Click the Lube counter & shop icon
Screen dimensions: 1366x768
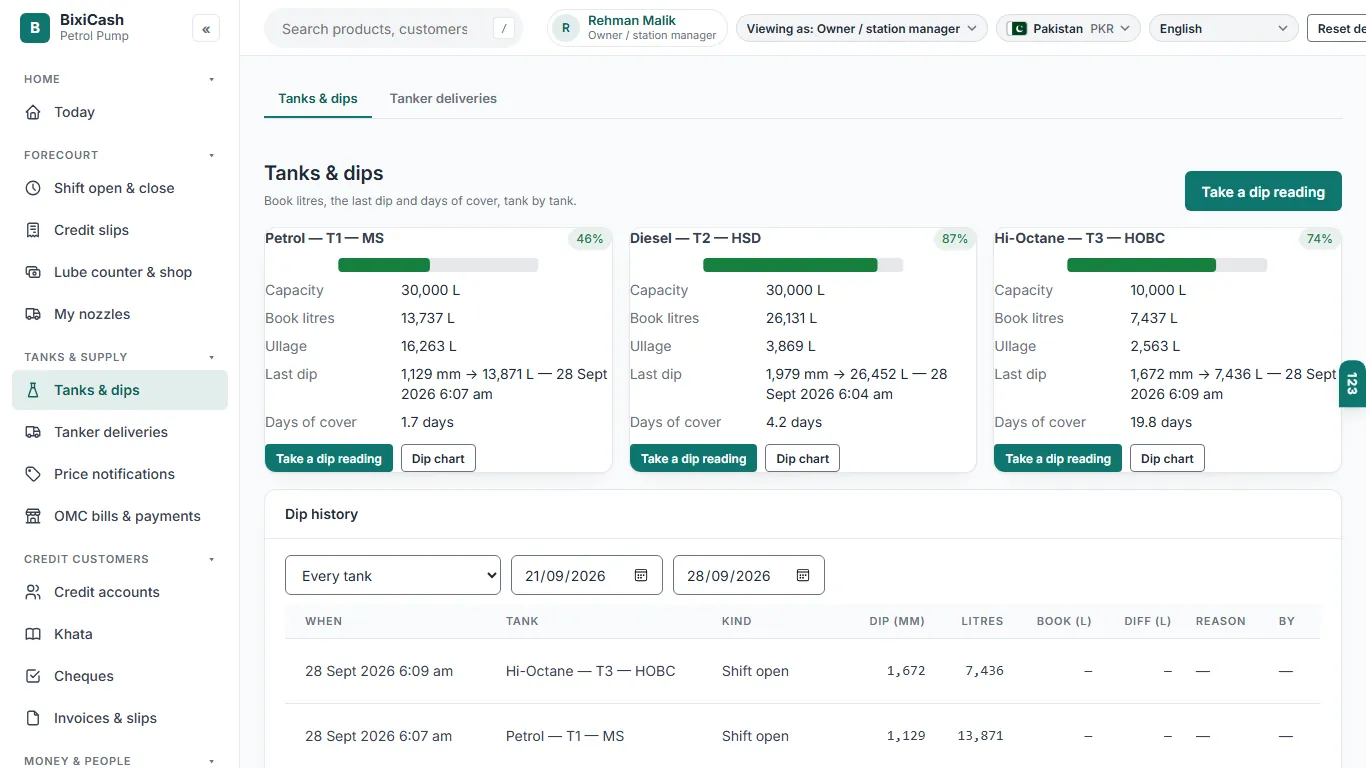pyautogui.click(x=33, y=272)
